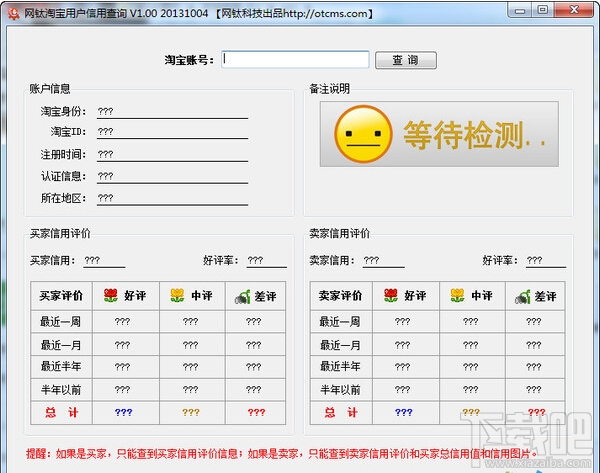
Task: Click the buyer 好评率 value
Action: pyautogui.click(x=266, y=261)
